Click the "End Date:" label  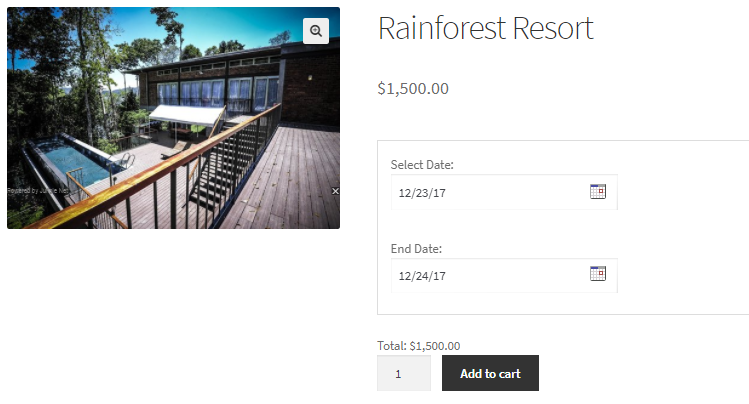[416, 248]
